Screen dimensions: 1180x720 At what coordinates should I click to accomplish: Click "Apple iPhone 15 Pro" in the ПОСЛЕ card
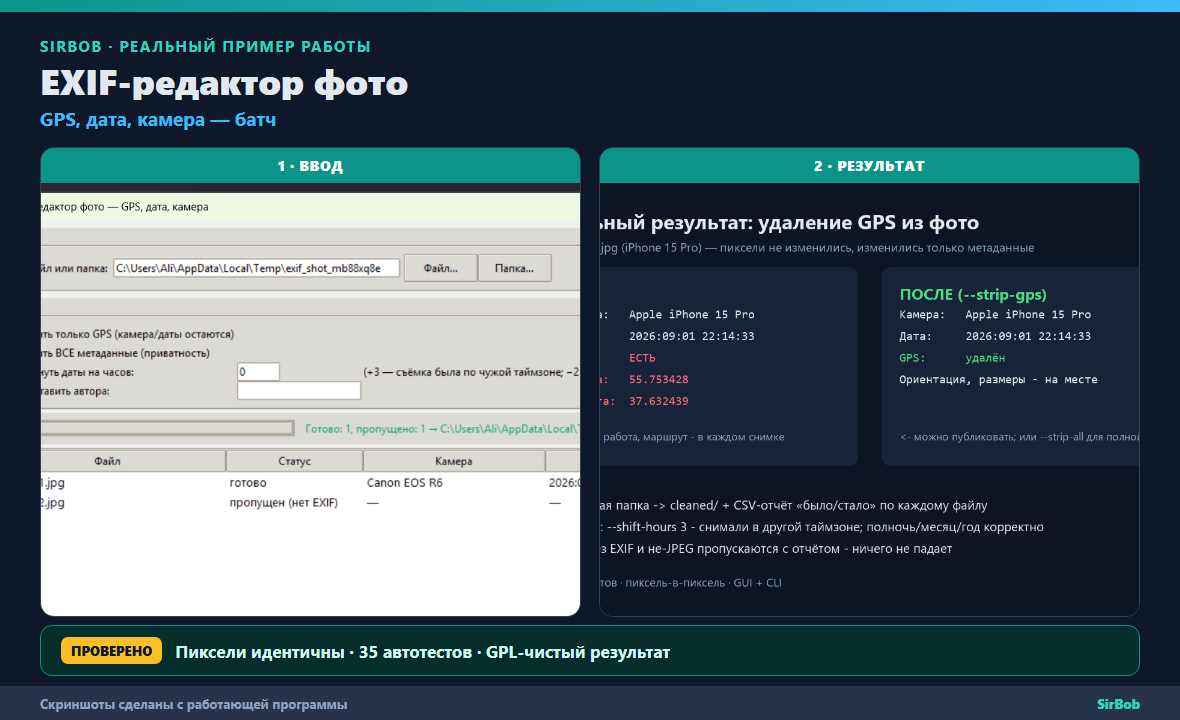click(1028, 314)
